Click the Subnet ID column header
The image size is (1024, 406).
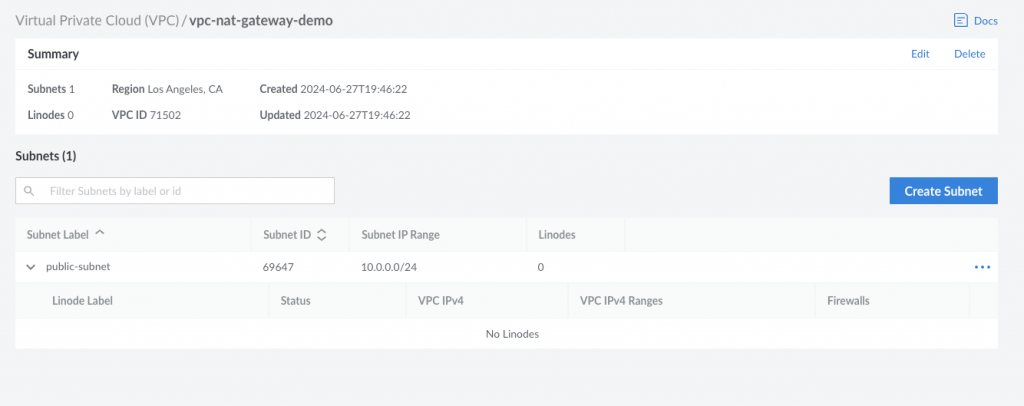[x=286, y=235]
